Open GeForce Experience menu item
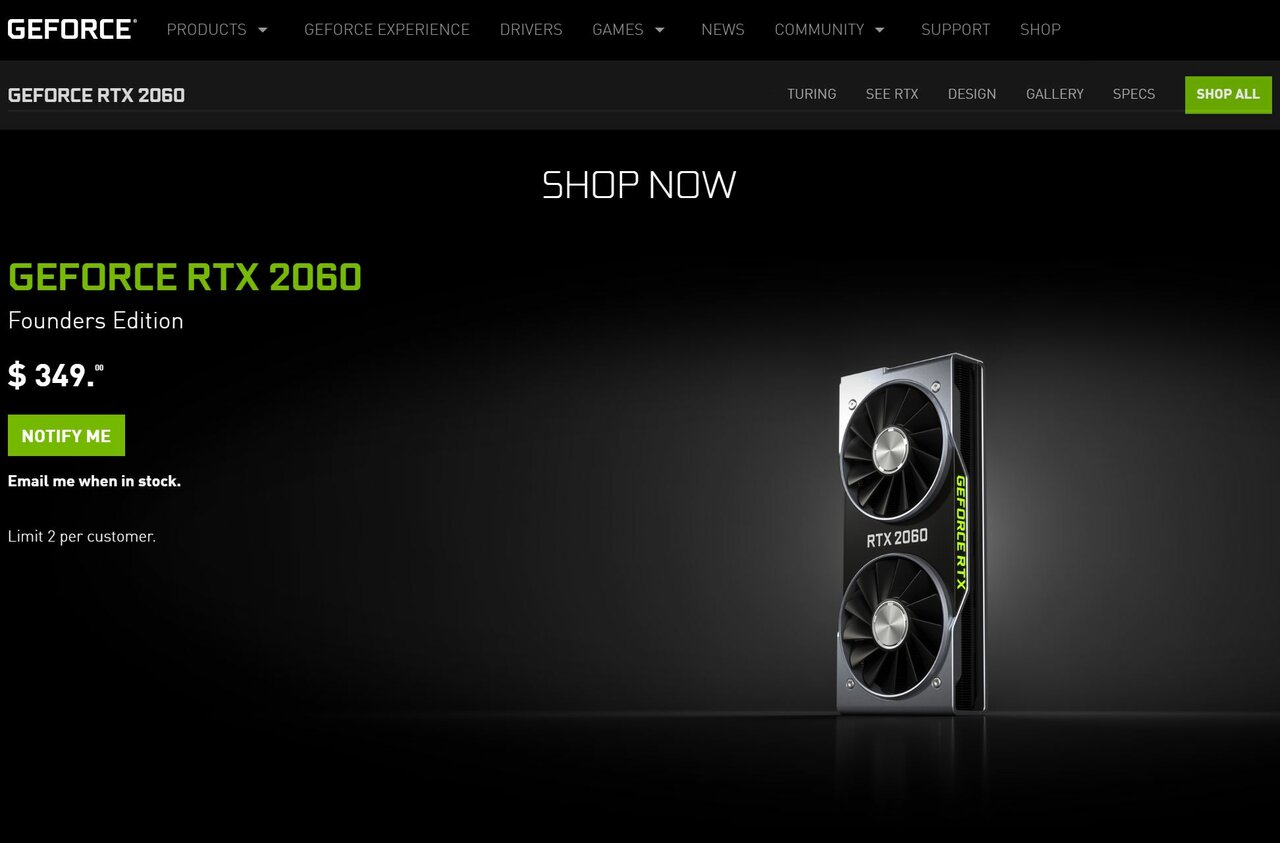This screenshot has width=1280, height=843. (387, 30)
